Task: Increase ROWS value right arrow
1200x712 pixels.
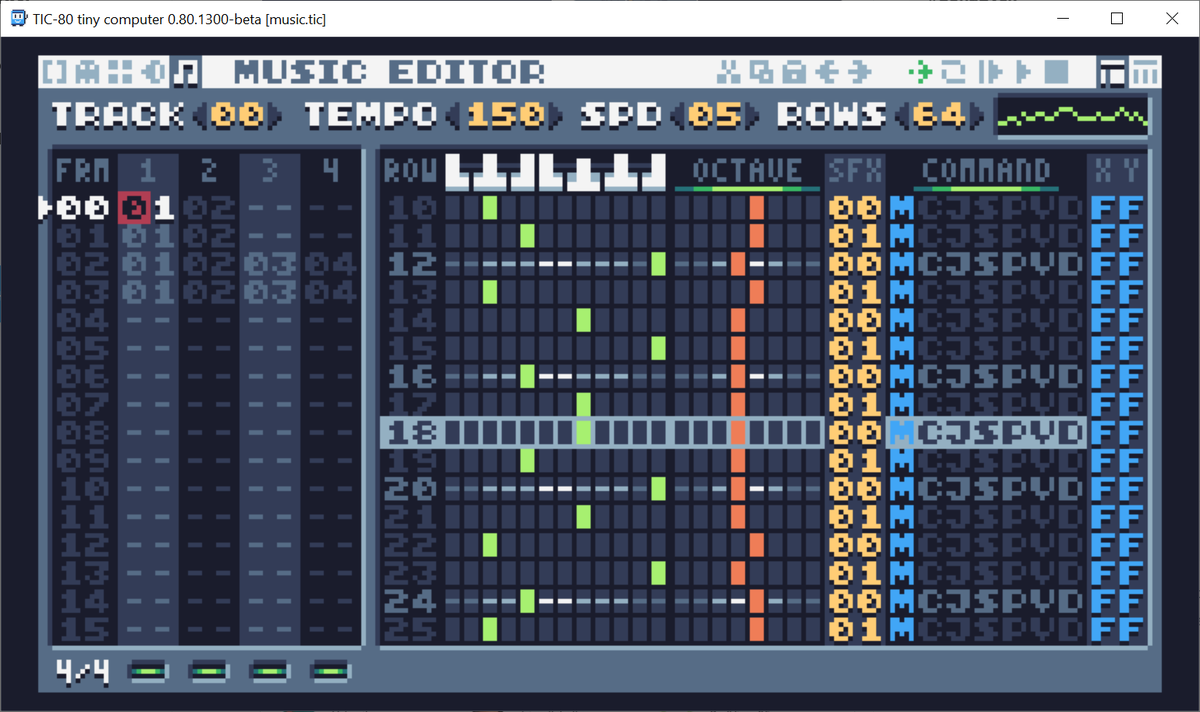Action: (978, 115)
